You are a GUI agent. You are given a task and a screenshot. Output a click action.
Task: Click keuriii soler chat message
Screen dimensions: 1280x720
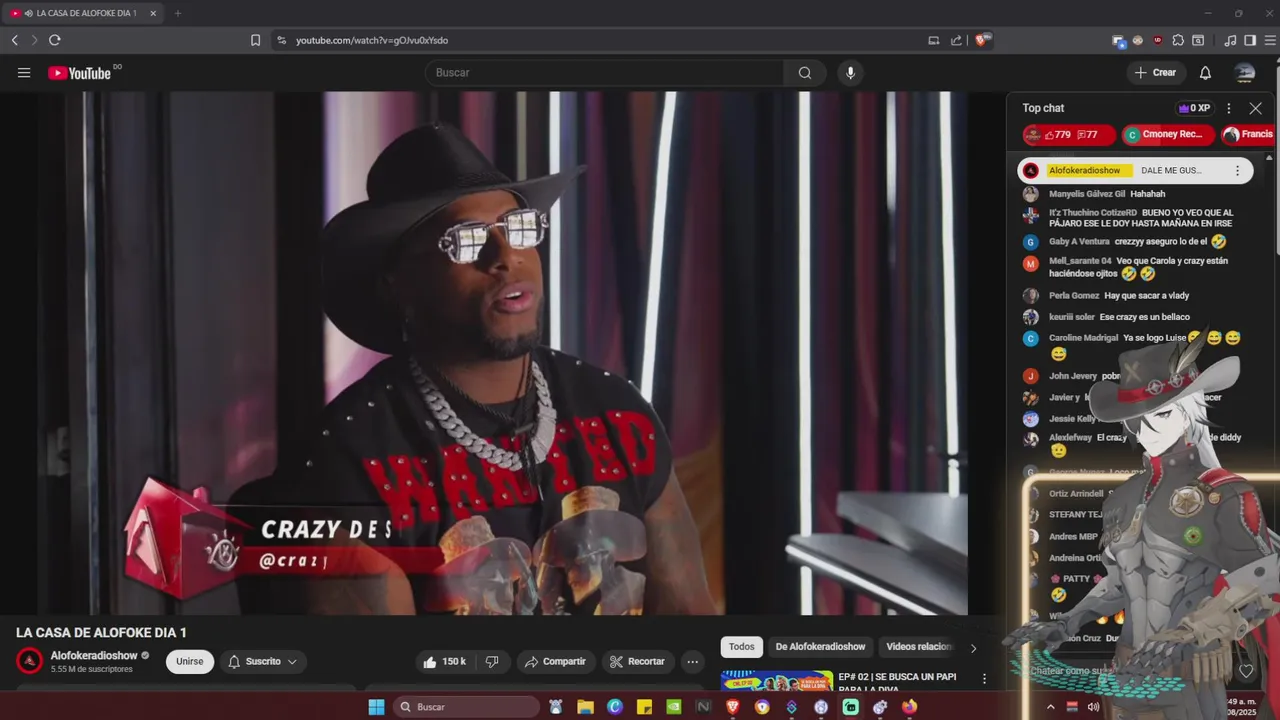1135,317
